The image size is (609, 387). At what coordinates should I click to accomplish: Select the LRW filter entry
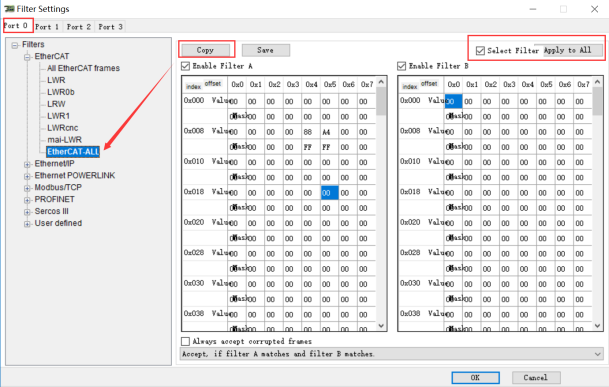coord(56,104)
